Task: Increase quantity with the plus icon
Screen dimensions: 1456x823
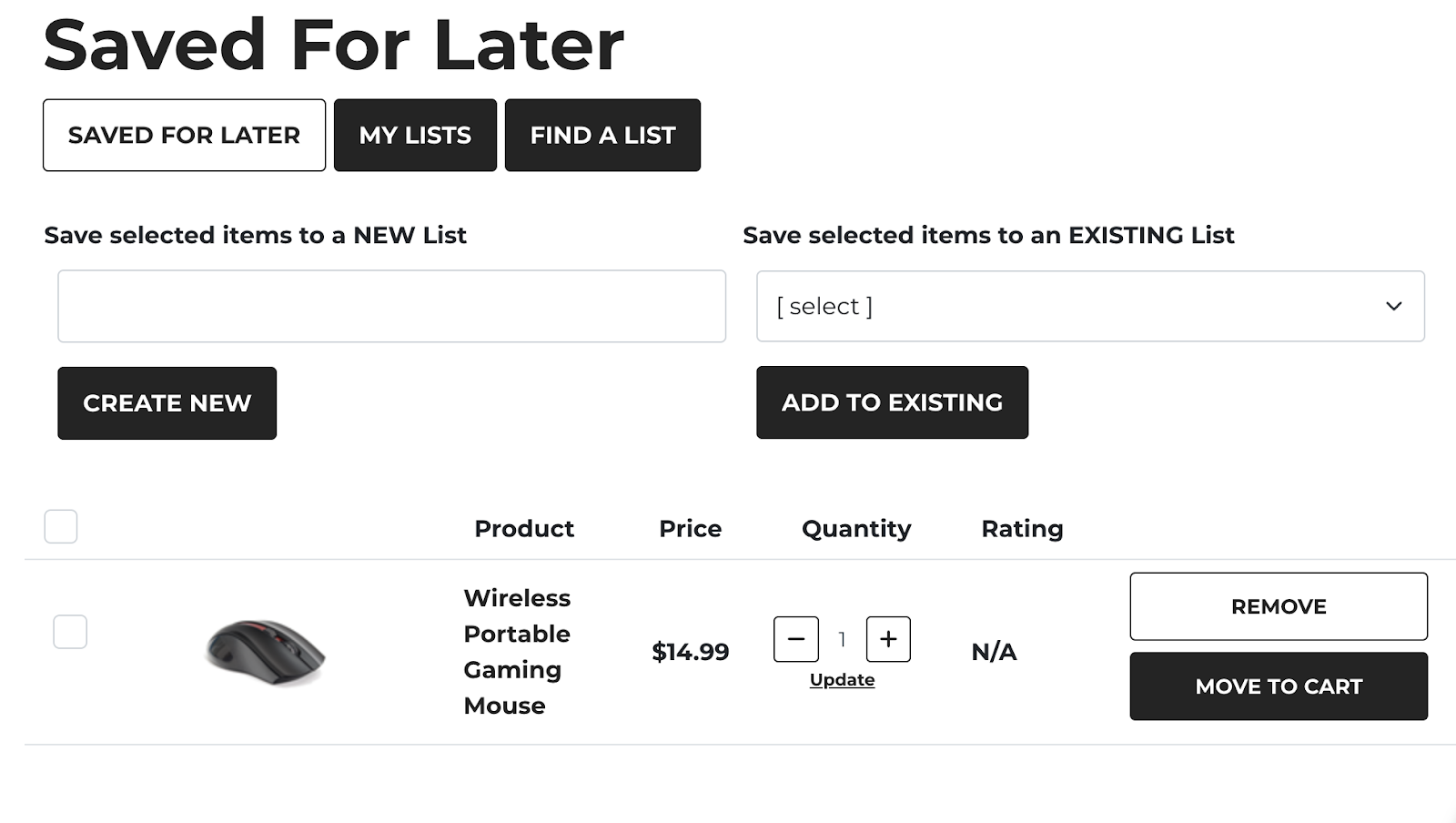Action: pos(888,639)
